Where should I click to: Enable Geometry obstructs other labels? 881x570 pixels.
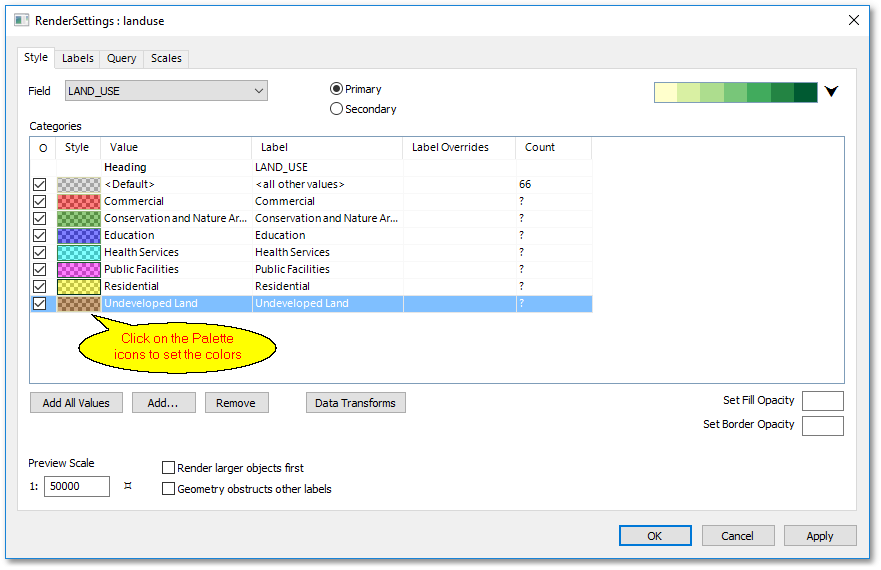click(x=168, y=489)
